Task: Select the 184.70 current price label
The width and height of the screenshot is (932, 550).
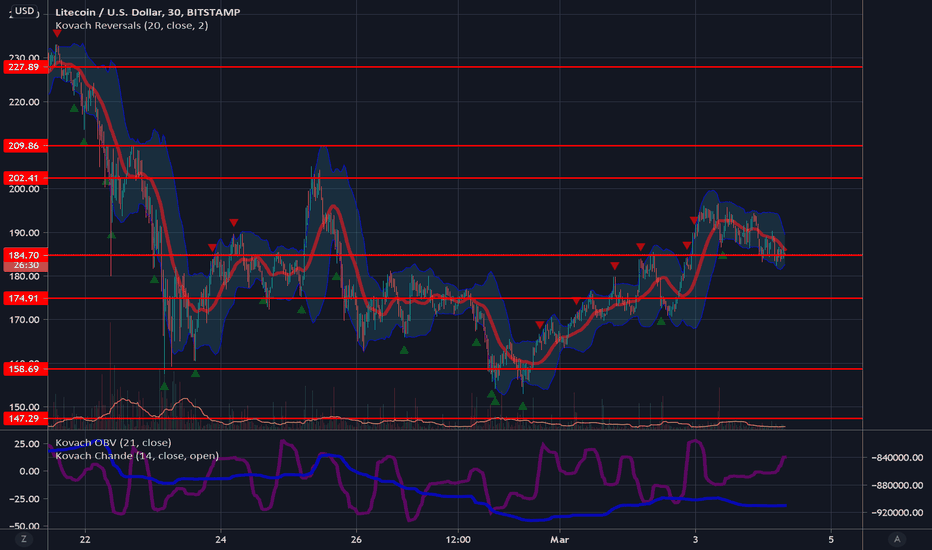Action: pyautogui.click(x=25, y=255)
